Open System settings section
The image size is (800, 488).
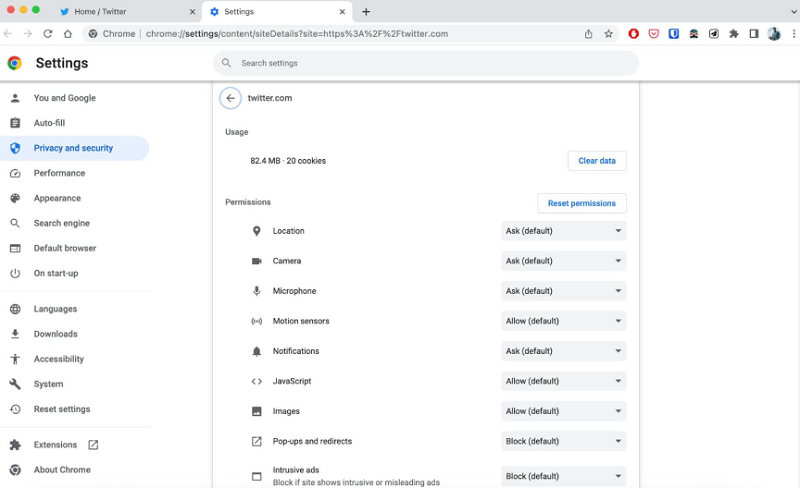74,384
